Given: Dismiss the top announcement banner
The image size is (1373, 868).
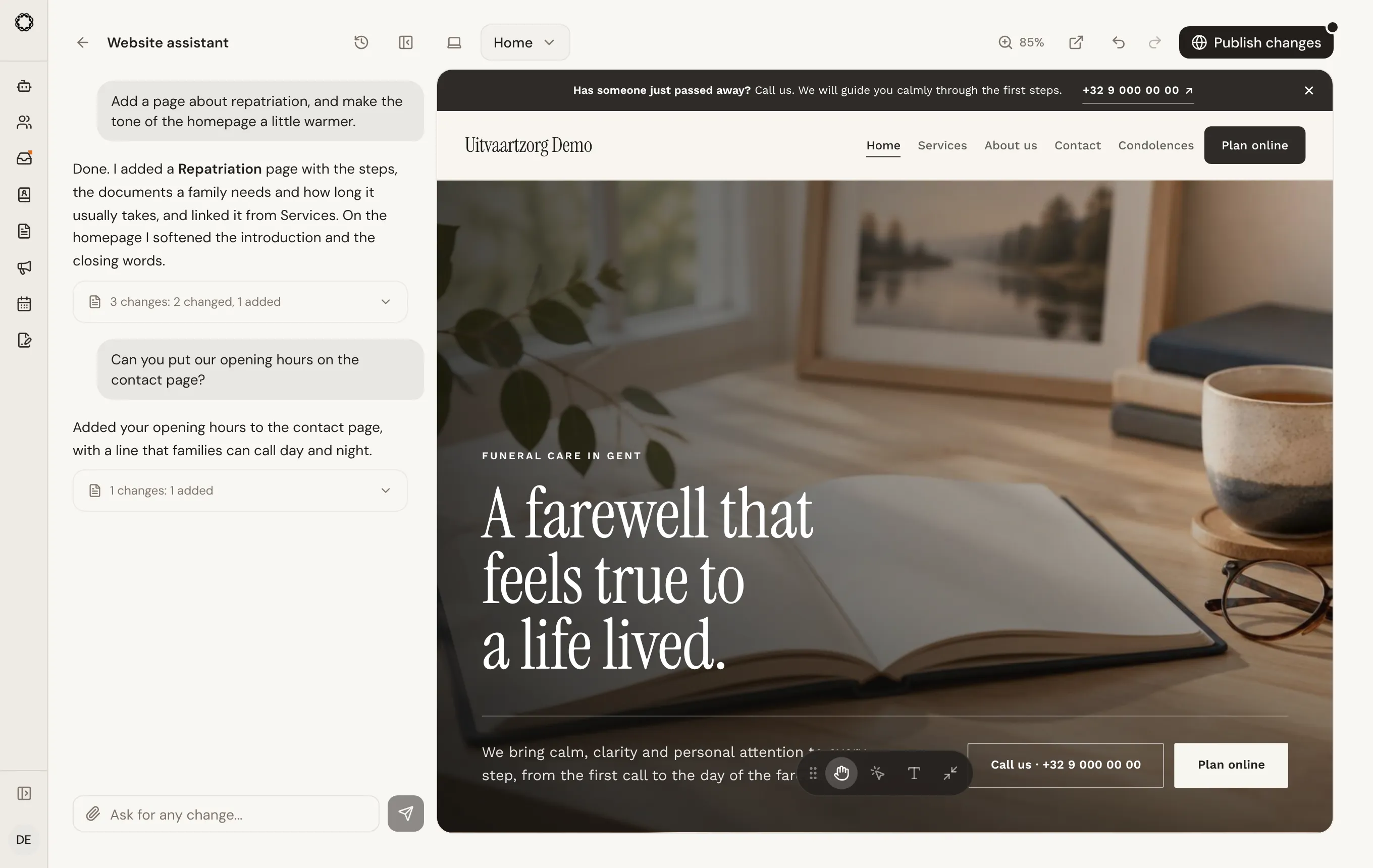Looking at the screenshot, I should point(1309,90).
